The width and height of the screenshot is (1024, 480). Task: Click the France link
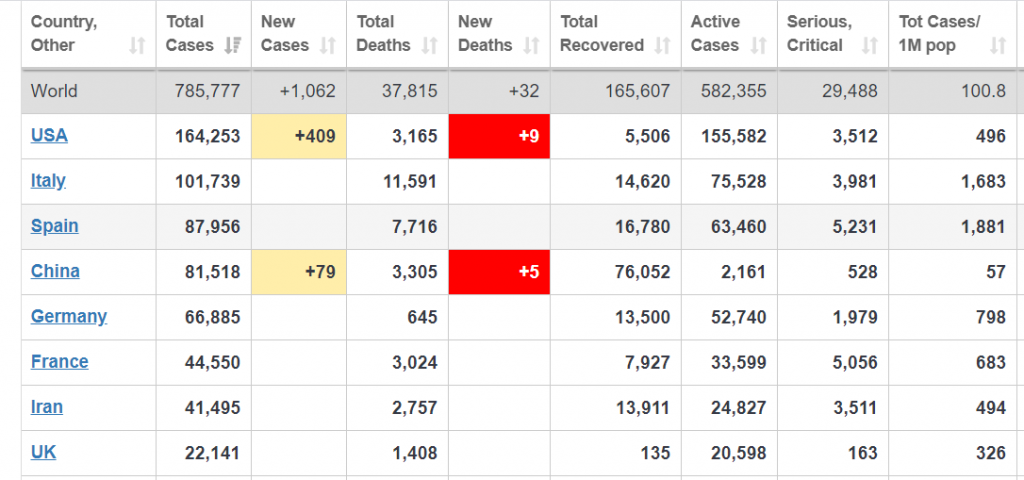pos(59,362)
